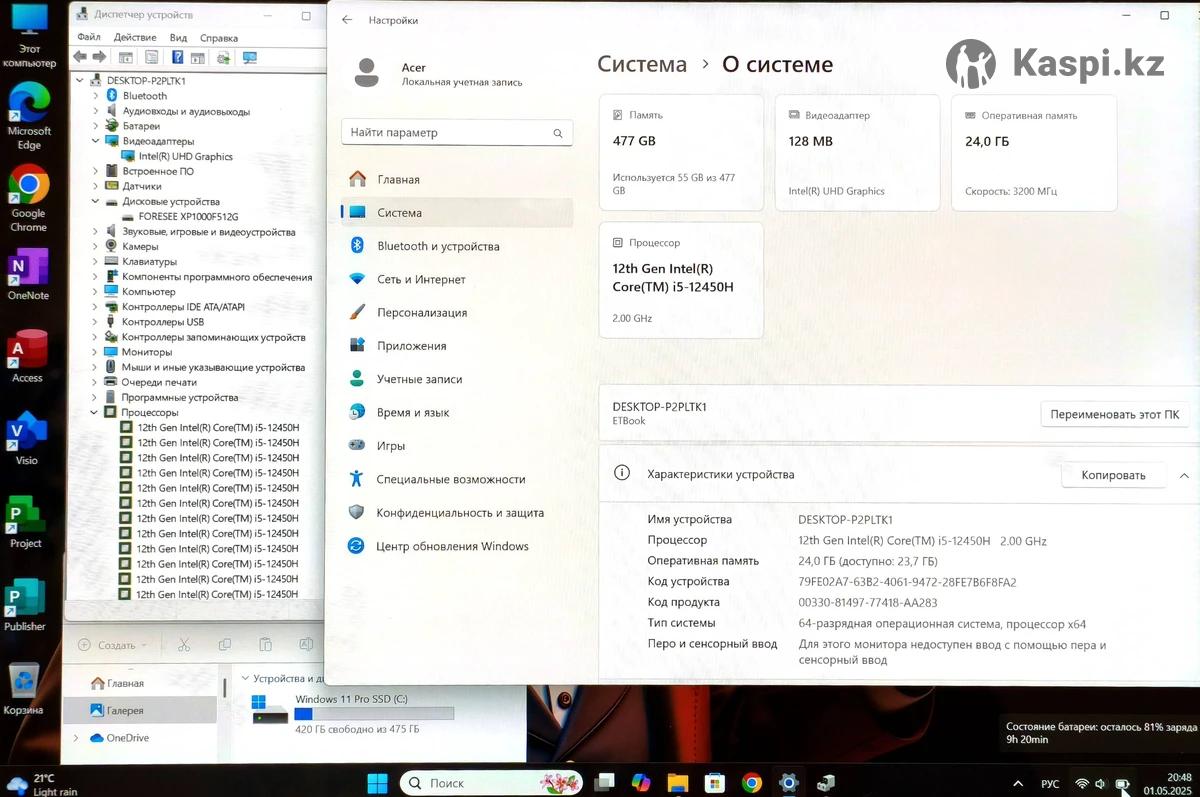The width and height of the screenshot is (1200, 797).
Task: Open Центр обновления Windows section
Action: click(x=457, y=546)
